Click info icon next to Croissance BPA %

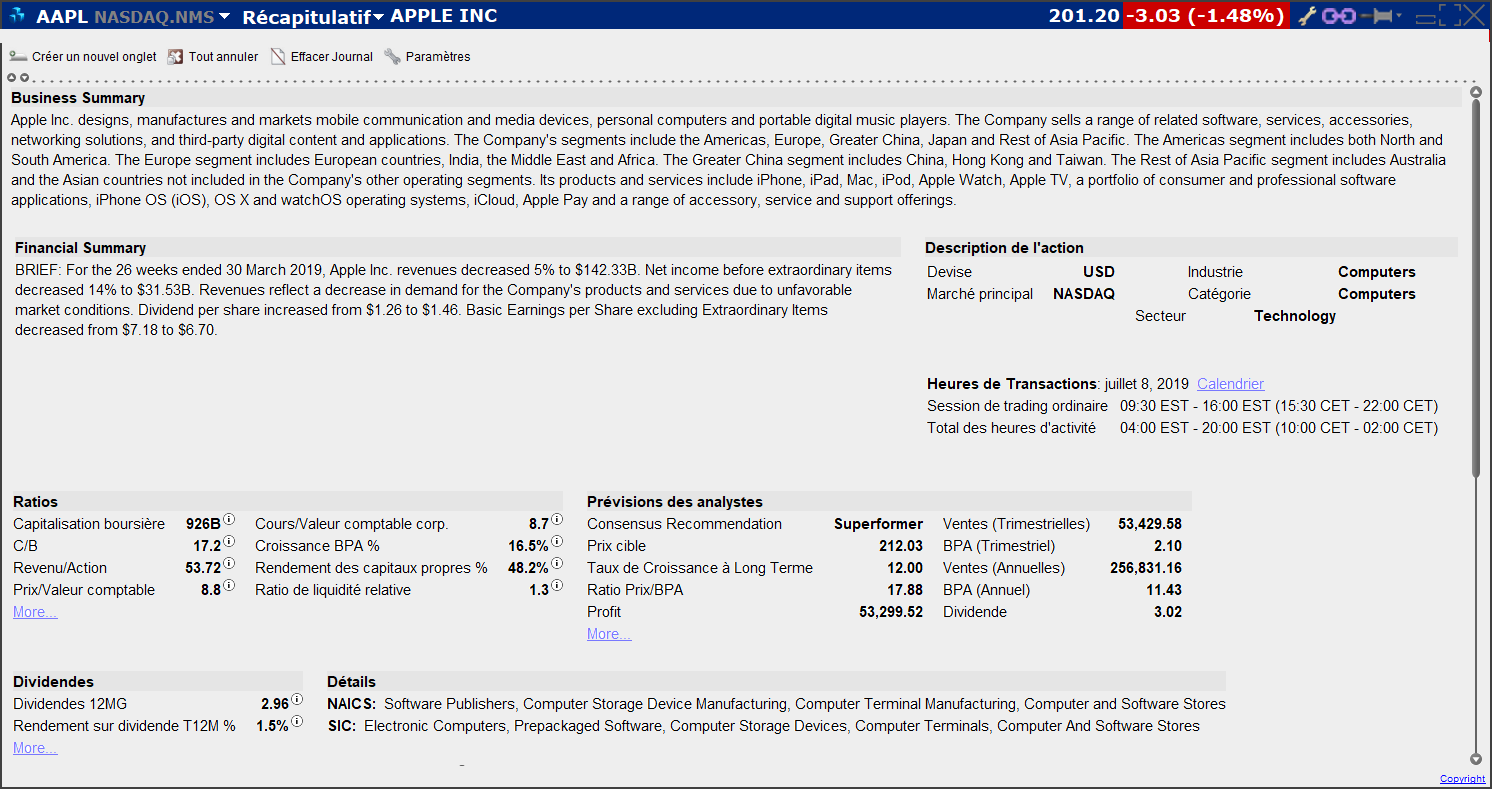557,541
